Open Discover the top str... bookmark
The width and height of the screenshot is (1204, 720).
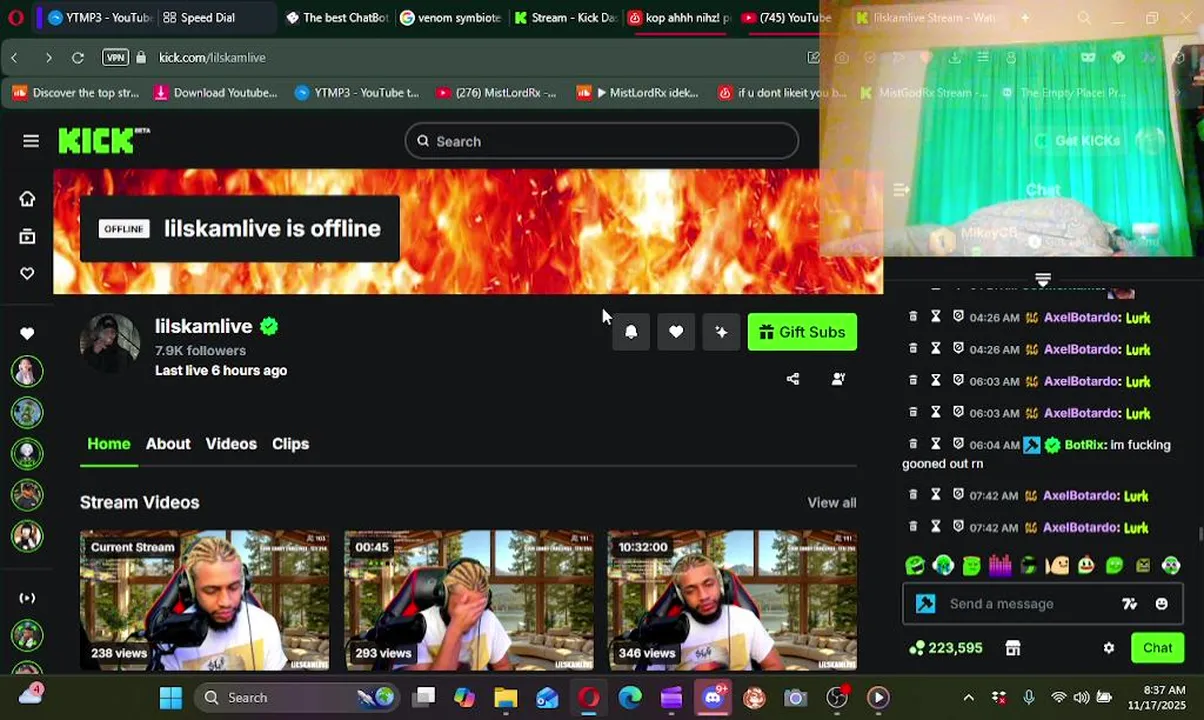coord(76,92)
